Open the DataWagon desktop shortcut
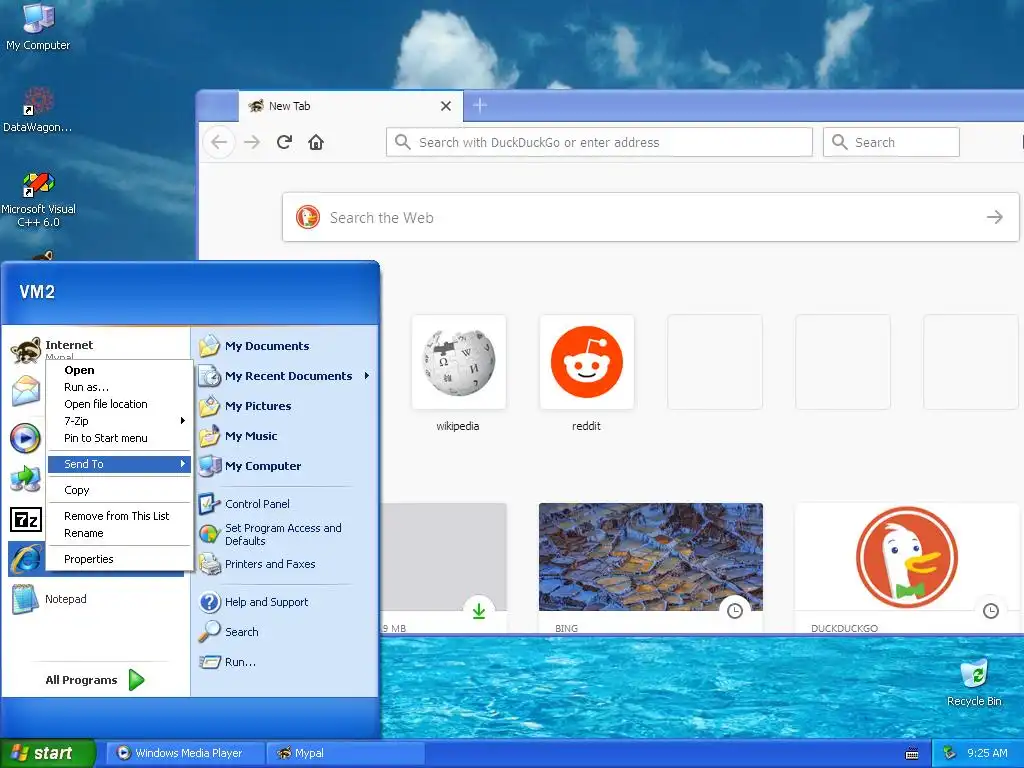This screenshot has height=768, width=1024. click(38, 109)
